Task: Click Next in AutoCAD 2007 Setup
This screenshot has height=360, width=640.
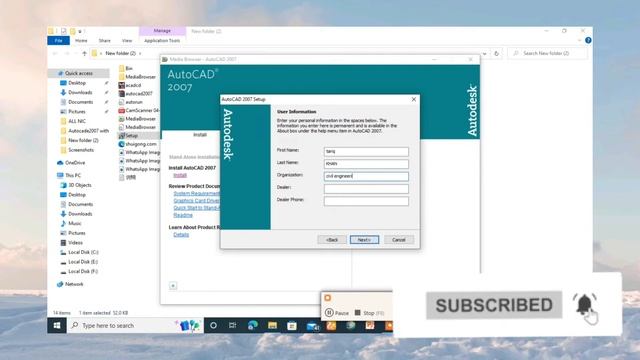Action: coord(364,240)
